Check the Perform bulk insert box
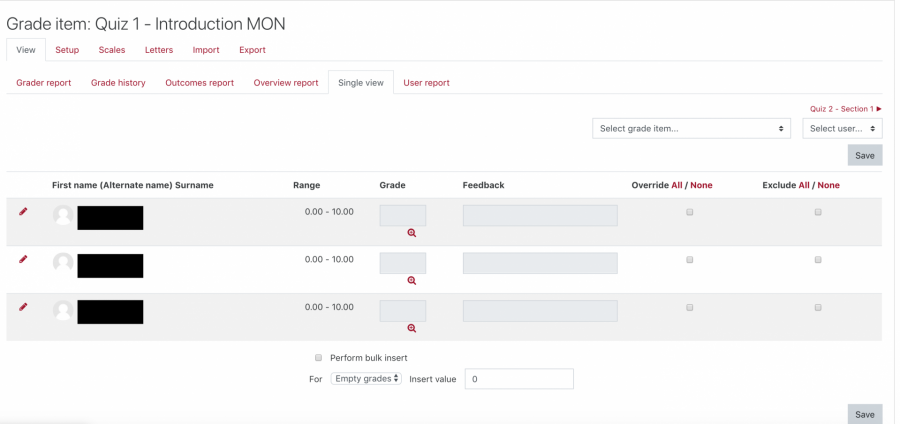This screenshot has height=424, width=900. point(319,357)
